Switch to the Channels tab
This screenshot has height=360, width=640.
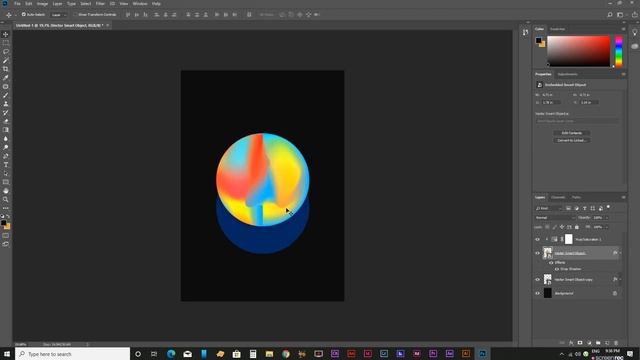click(x=558, y=198)
